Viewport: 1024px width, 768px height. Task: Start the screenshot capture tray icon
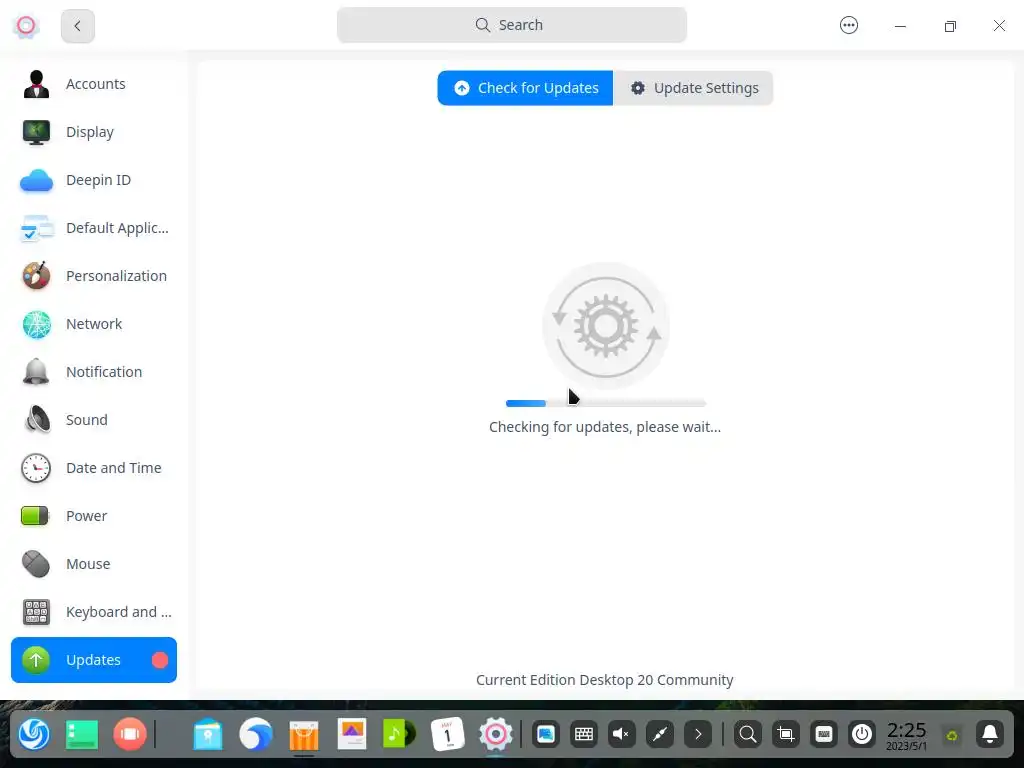(786, 735)
